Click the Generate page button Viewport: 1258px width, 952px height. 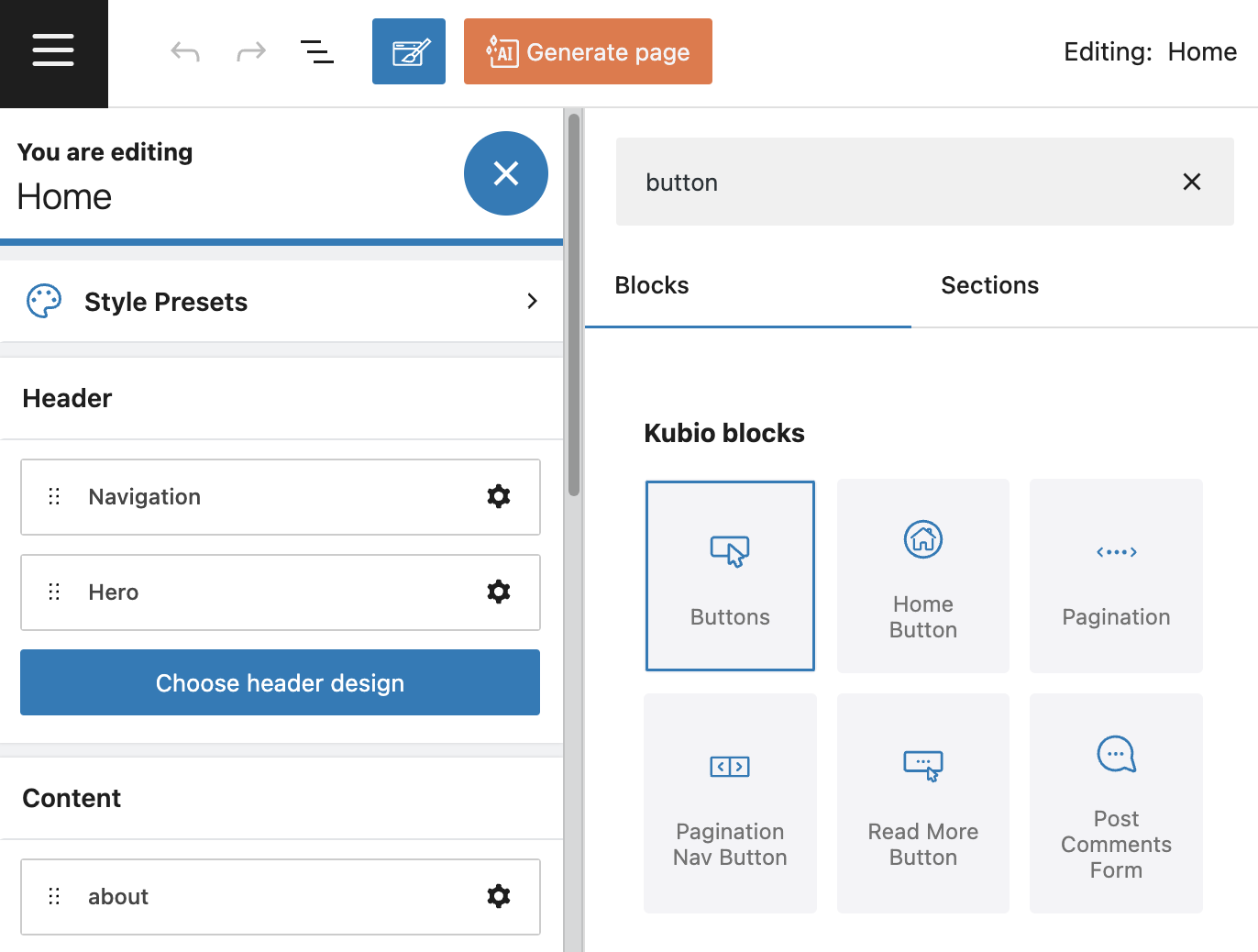[x=587, y=51]
